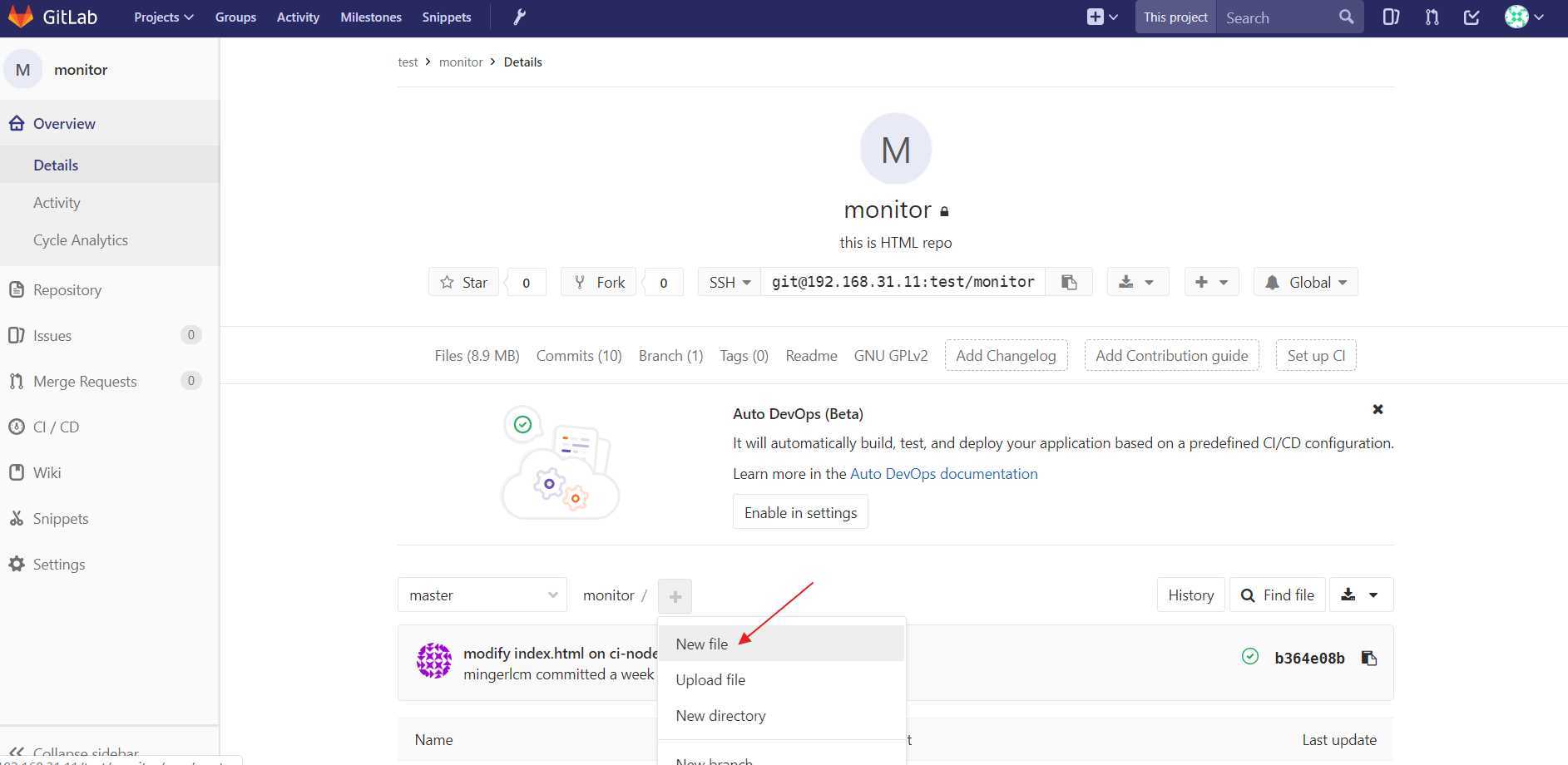This screenshot has height=765, width=1568.
Task: Click the 'test' breadcrumb link
Action: click(x=408, y=62)
